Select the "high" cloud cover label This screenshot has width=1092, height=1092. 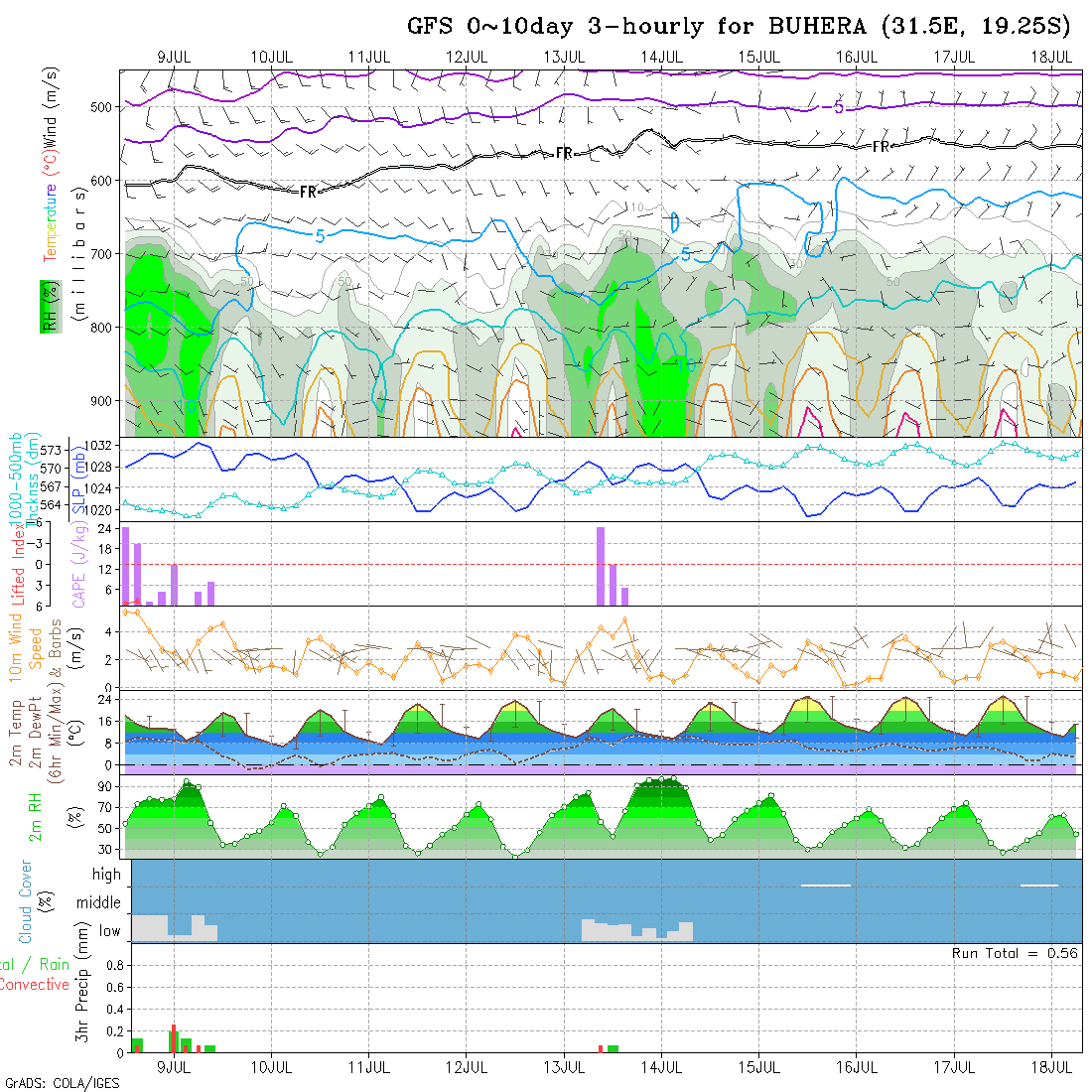coord(105,875)
